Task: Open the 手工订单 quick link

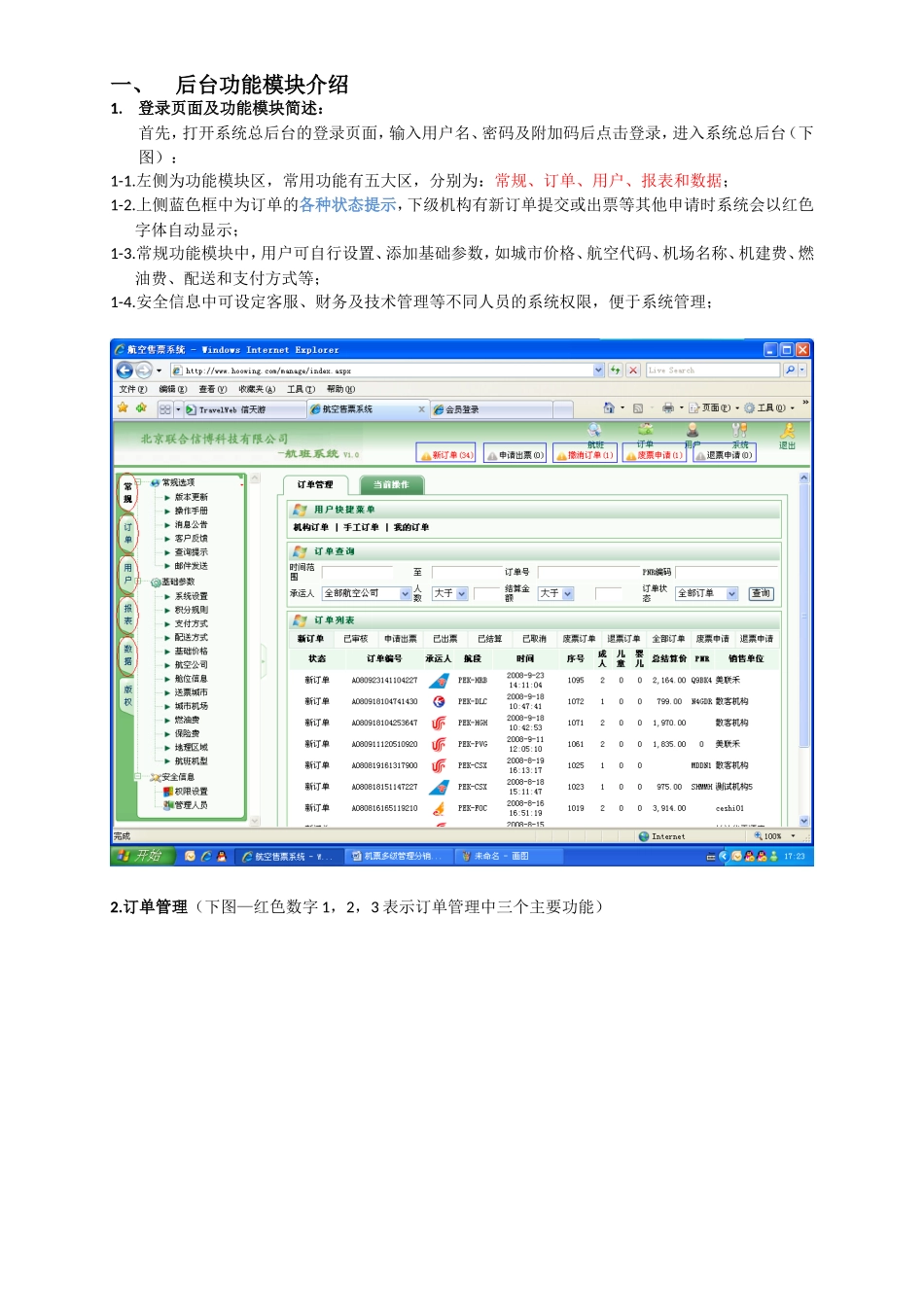Action: coord(361,527)
